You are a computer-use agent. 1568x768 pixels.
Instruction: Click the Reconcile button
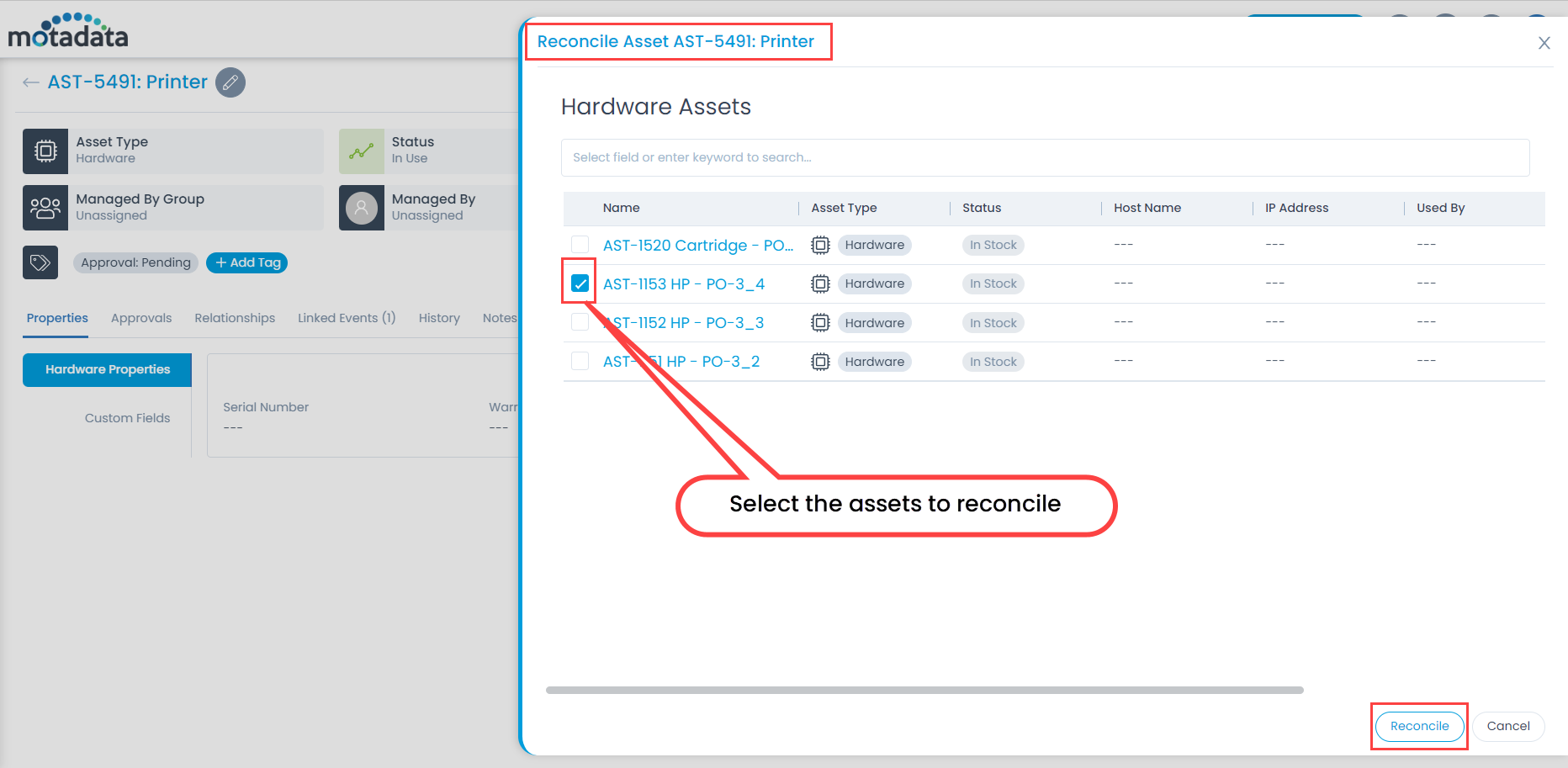coord(1419,726)
